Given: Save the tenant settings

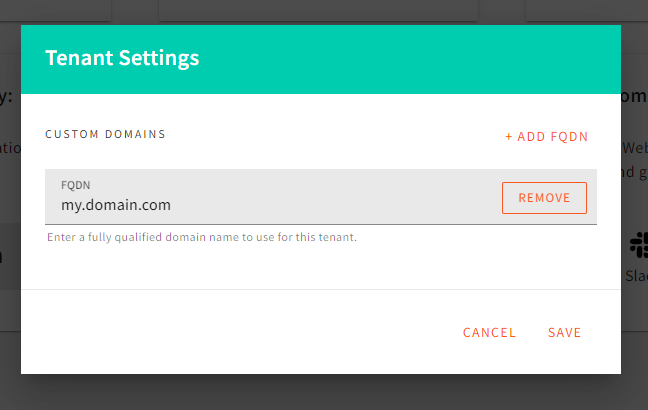Looking at the screenshot, I should point(564,333).
